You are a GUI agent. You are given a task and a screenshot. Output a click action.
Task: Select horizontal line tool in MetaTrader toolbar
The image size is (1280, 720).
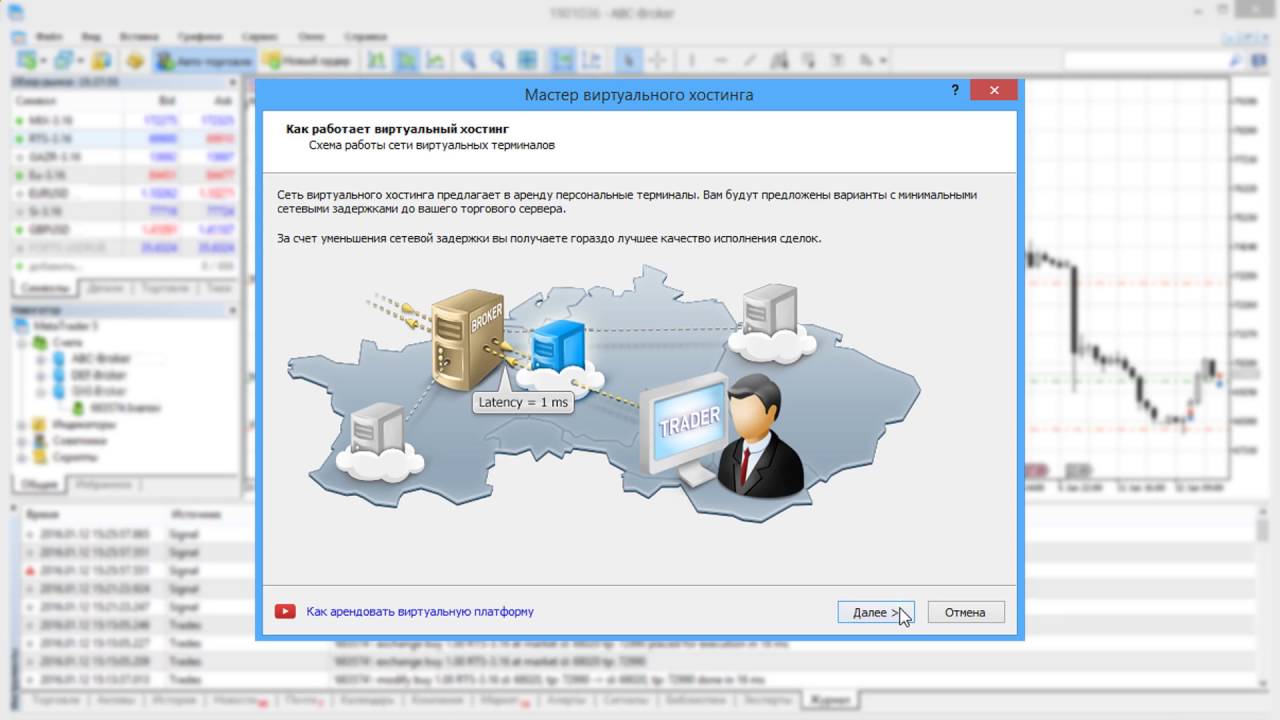(722, 60)
